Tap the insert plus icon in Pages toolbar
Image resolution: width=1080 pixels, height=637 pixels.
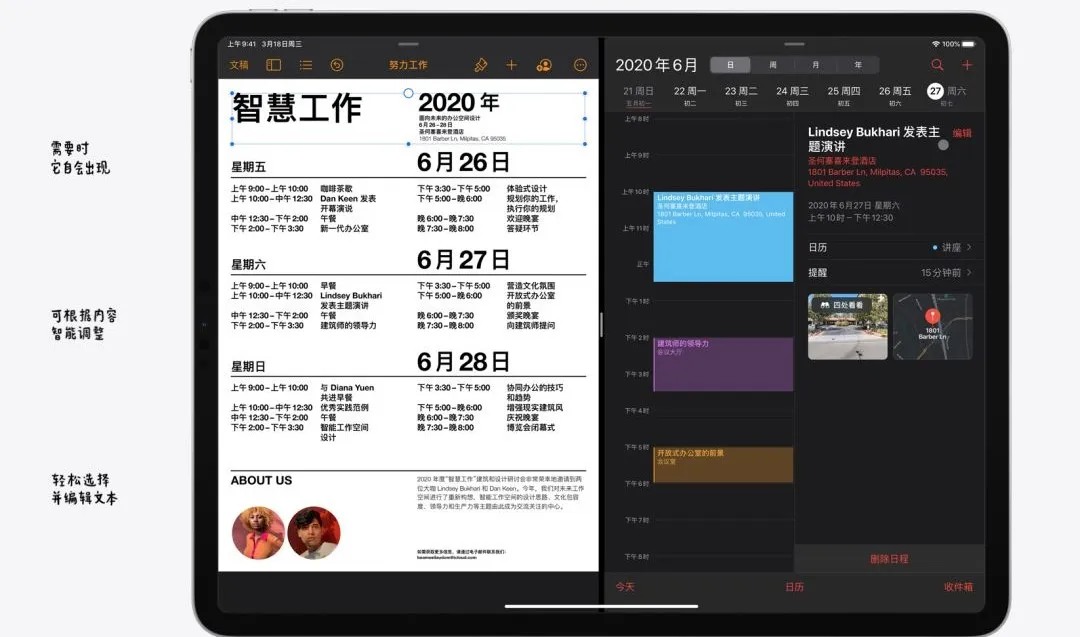tap(512, 64)
